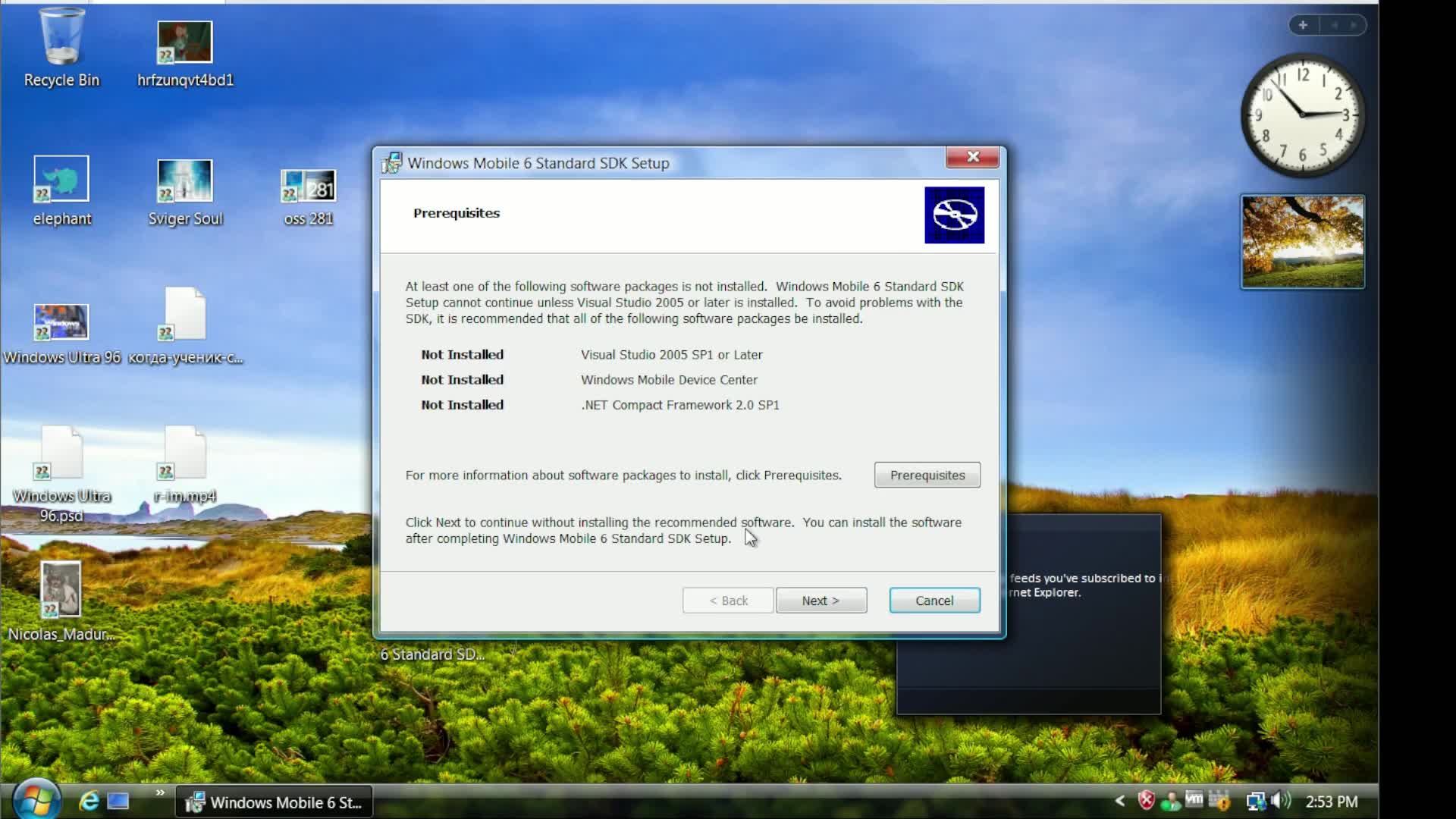Close the SDK Setup dialog
The height and width of the screenshot is (819, 1456).
tap(973, 156)
